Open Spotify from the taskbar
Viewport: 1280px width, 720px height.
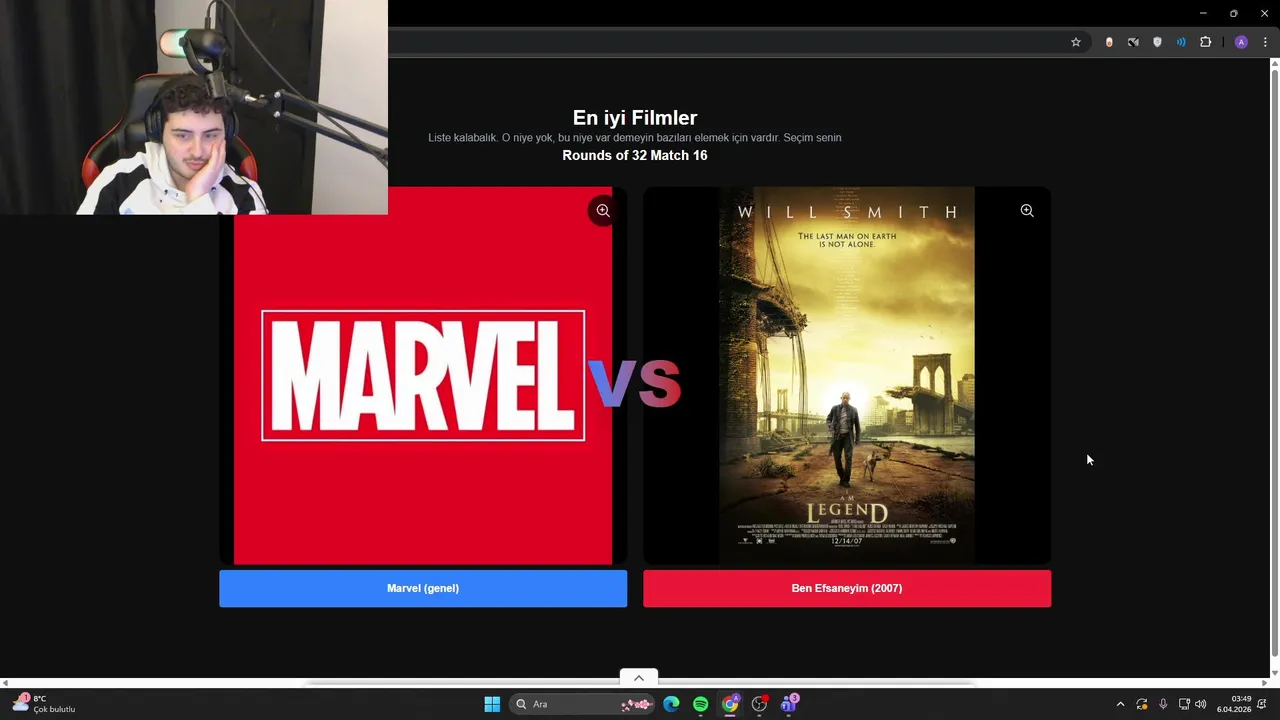[x=701, y=704]
